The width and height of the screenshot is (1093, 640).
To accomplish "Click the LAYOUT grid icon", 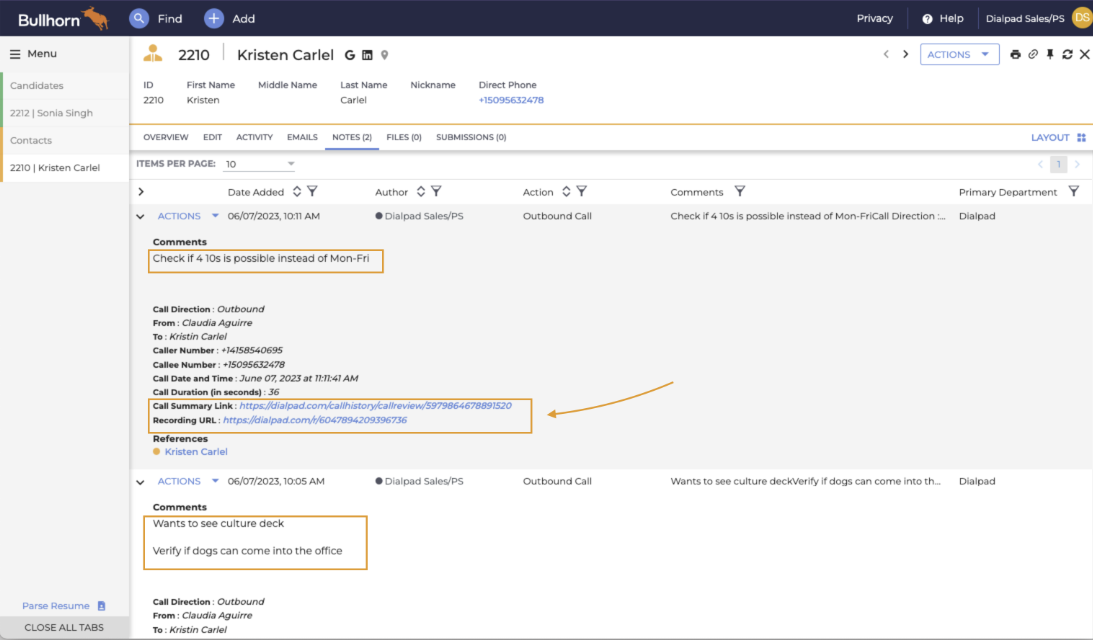I will coord(1081,137).
